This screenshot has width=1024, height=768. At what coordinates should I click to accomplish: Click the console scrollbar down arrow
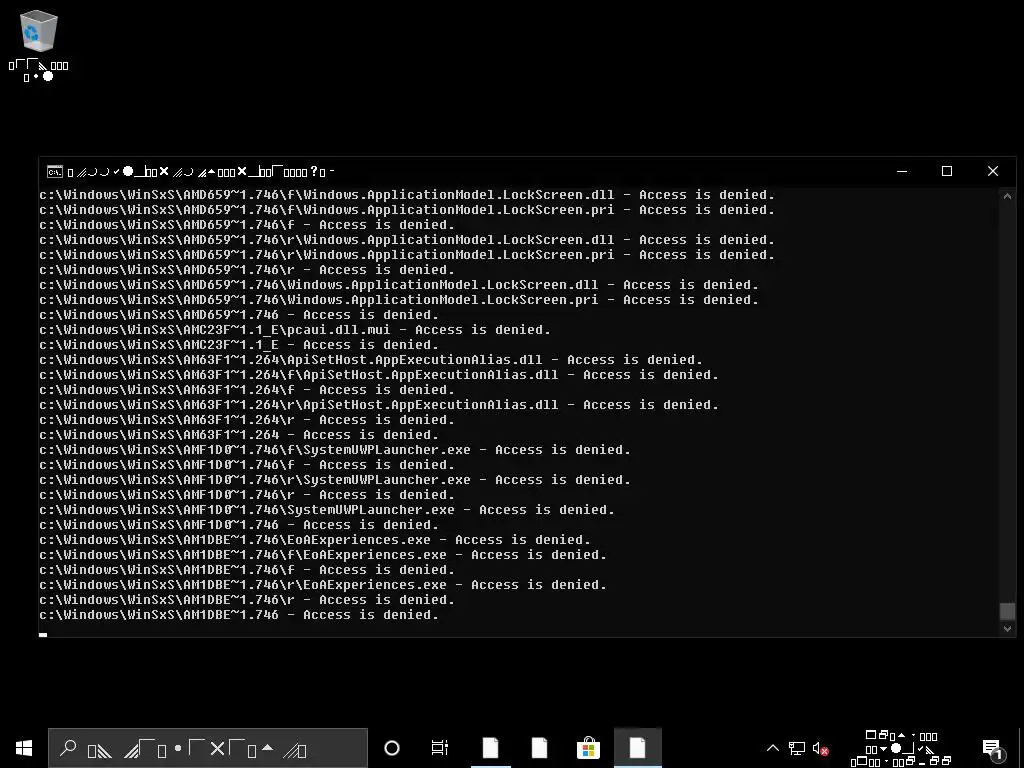1007,628
